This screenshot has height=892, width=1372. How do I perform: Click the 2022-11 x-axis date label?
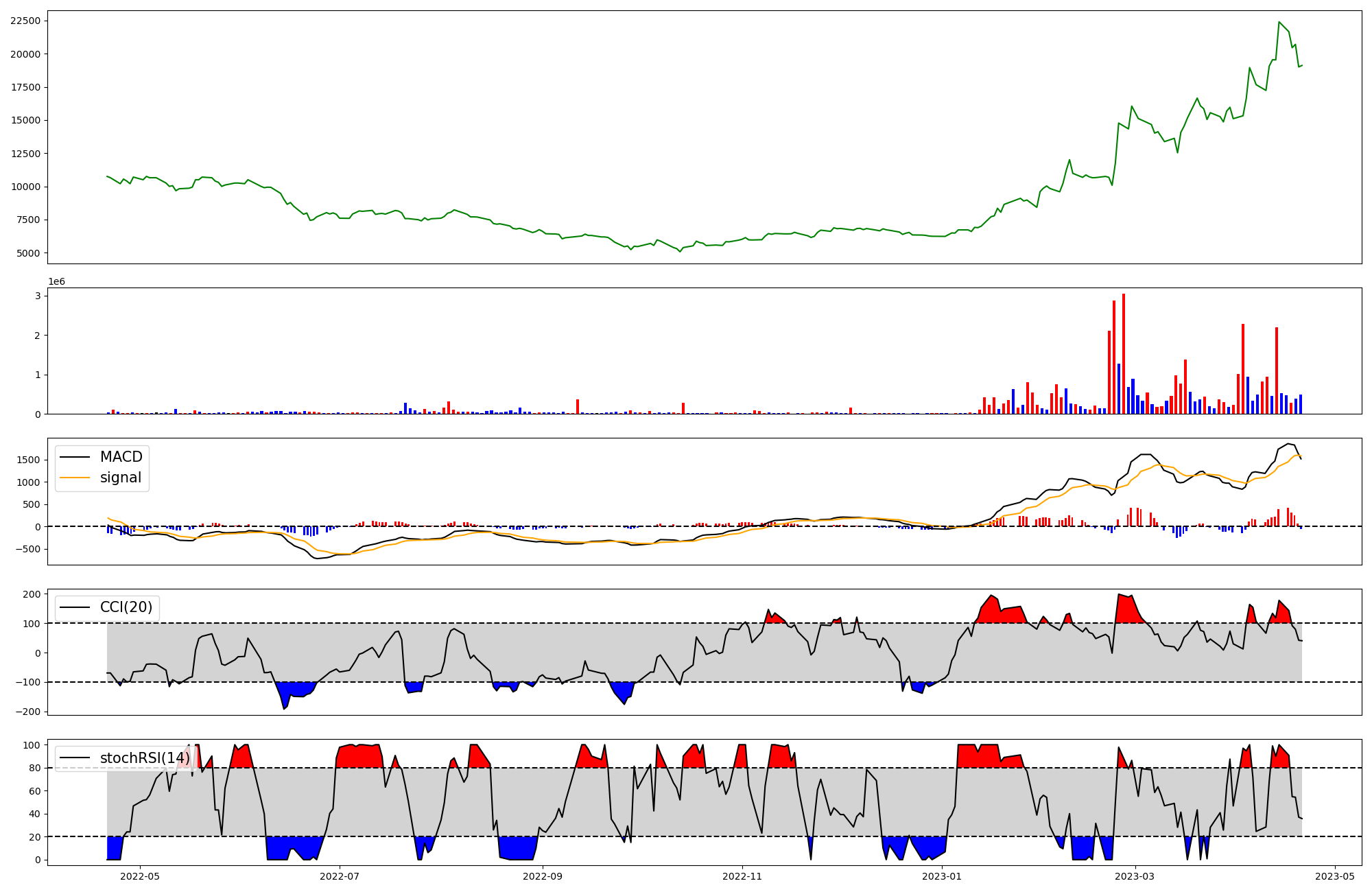[x=742, y=876]
